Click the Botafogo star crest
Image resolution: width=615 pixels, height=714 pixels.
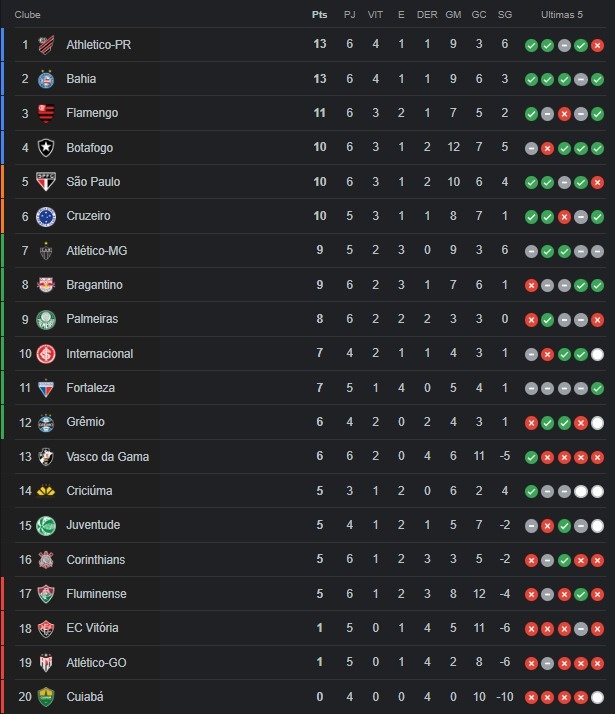(x=46, y=148)
